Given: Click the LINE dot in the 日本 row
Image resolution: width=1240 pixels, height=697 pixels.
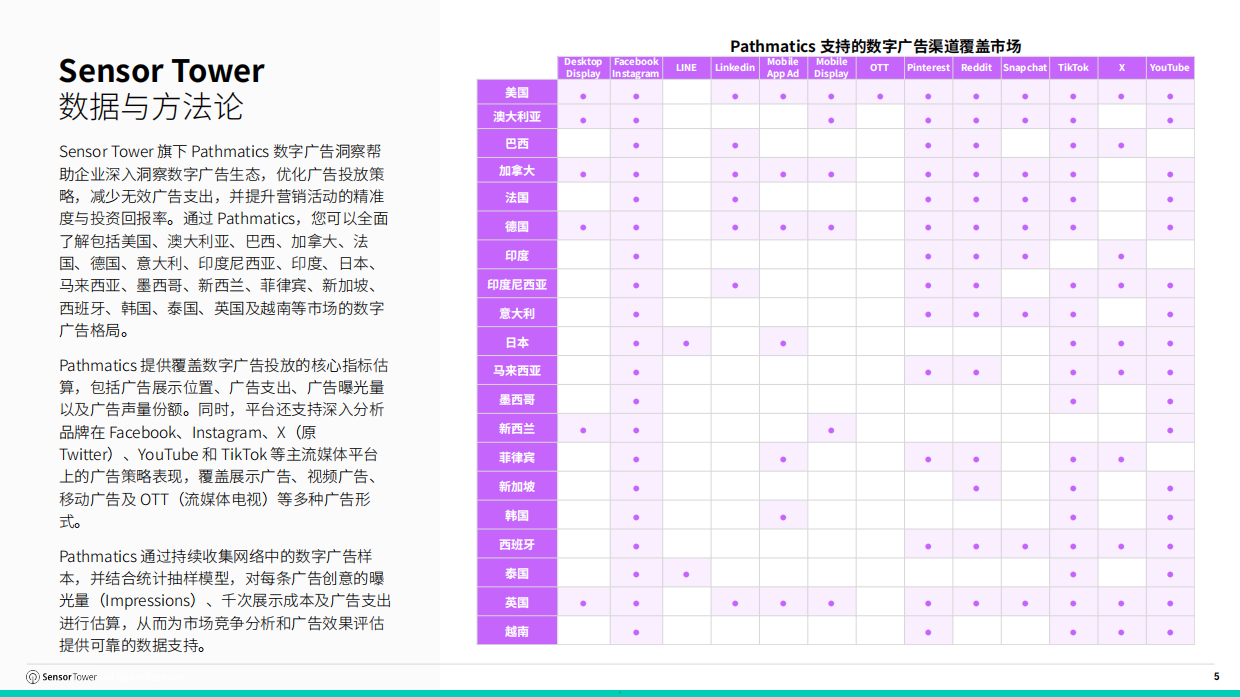Looking at the screenshot, I should tap(686, 343).
